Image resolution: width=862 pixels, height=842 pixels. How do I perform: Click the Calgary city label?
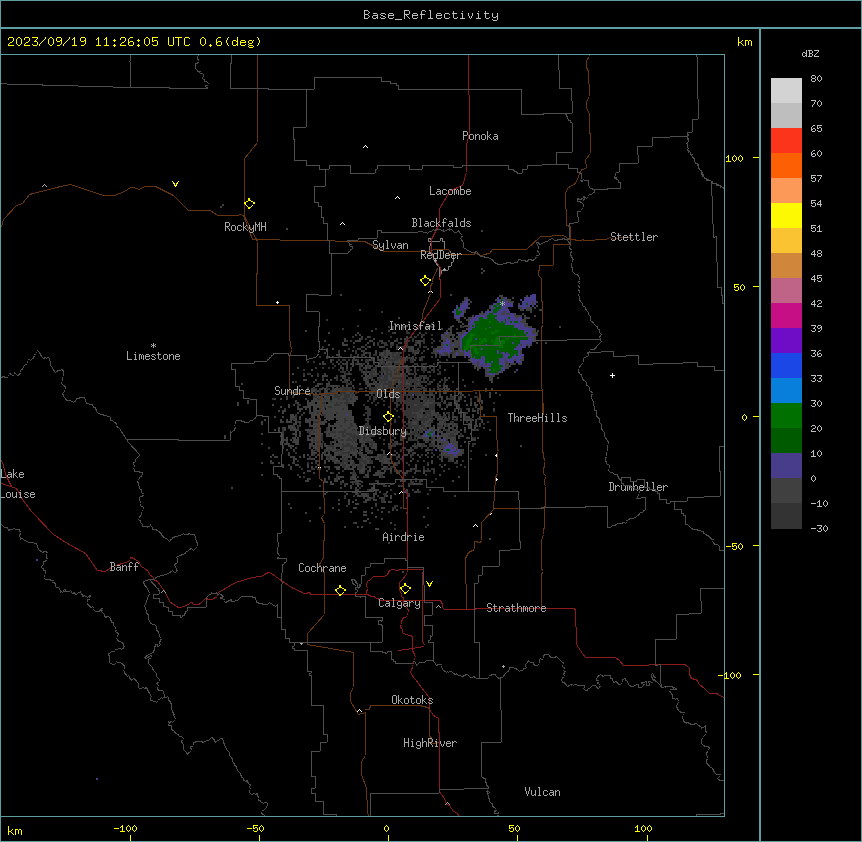399,603
